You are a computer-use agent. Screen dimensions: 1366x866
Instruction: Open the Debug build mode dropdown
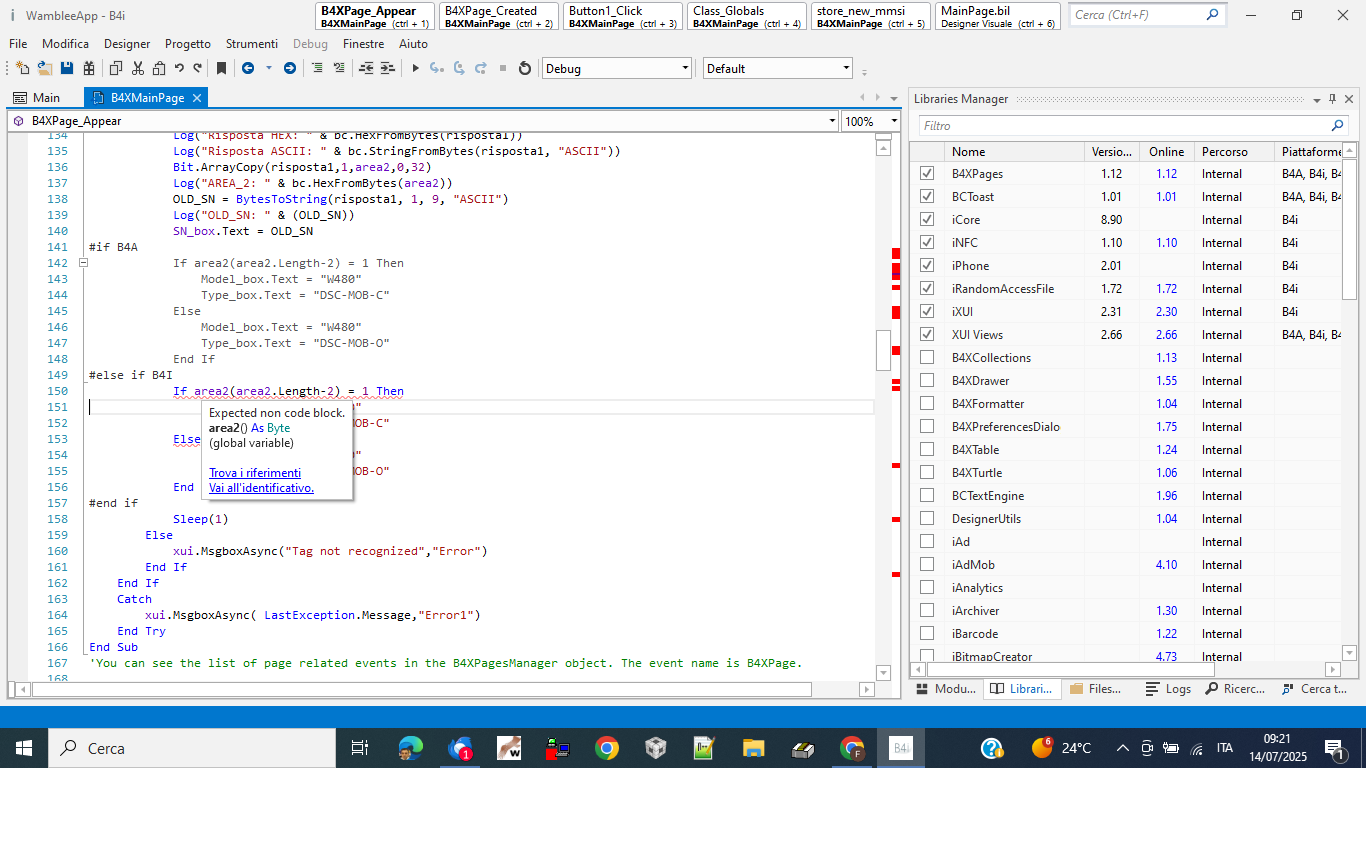[685, 68]
